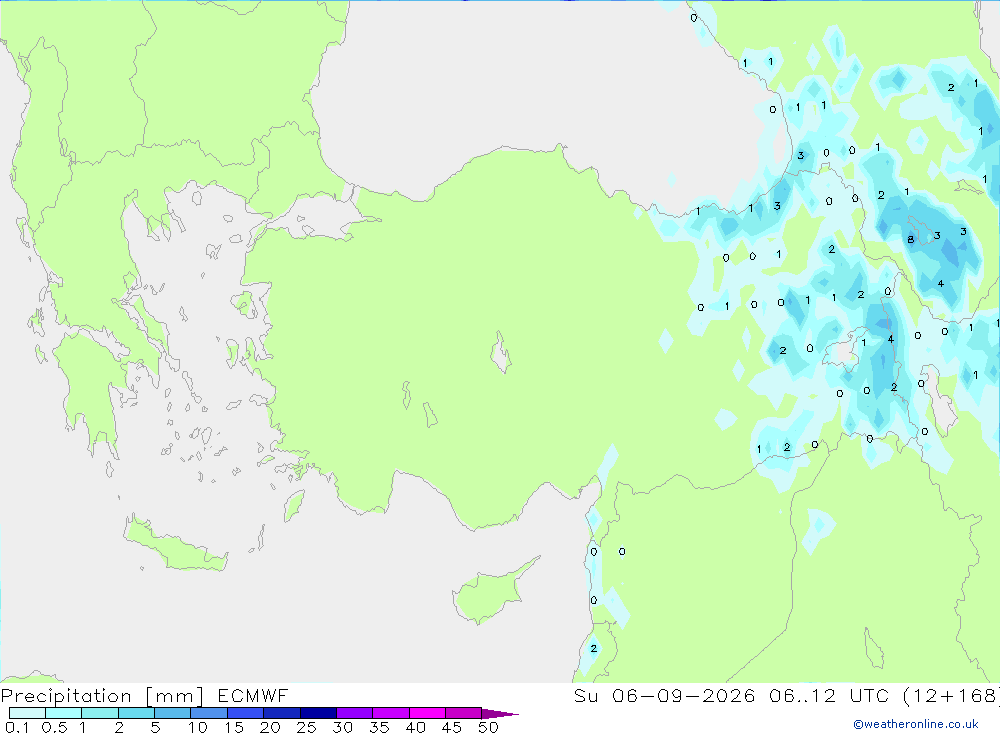Pick the 5–10 mm blue legend swatch

pyautogui.click(x=173, y=713)
